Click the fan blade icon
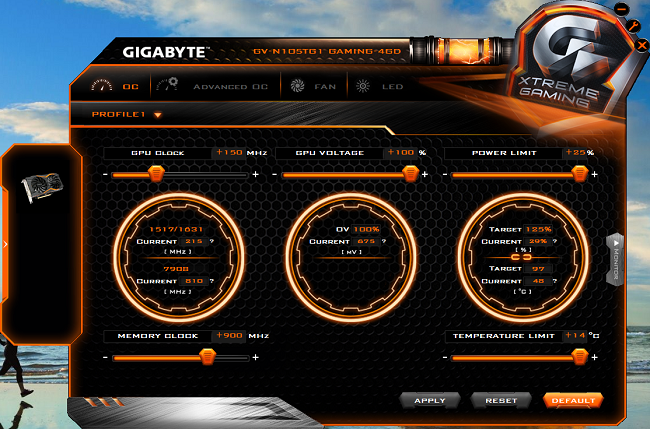 pyautogui.click(x=297, y=86)
